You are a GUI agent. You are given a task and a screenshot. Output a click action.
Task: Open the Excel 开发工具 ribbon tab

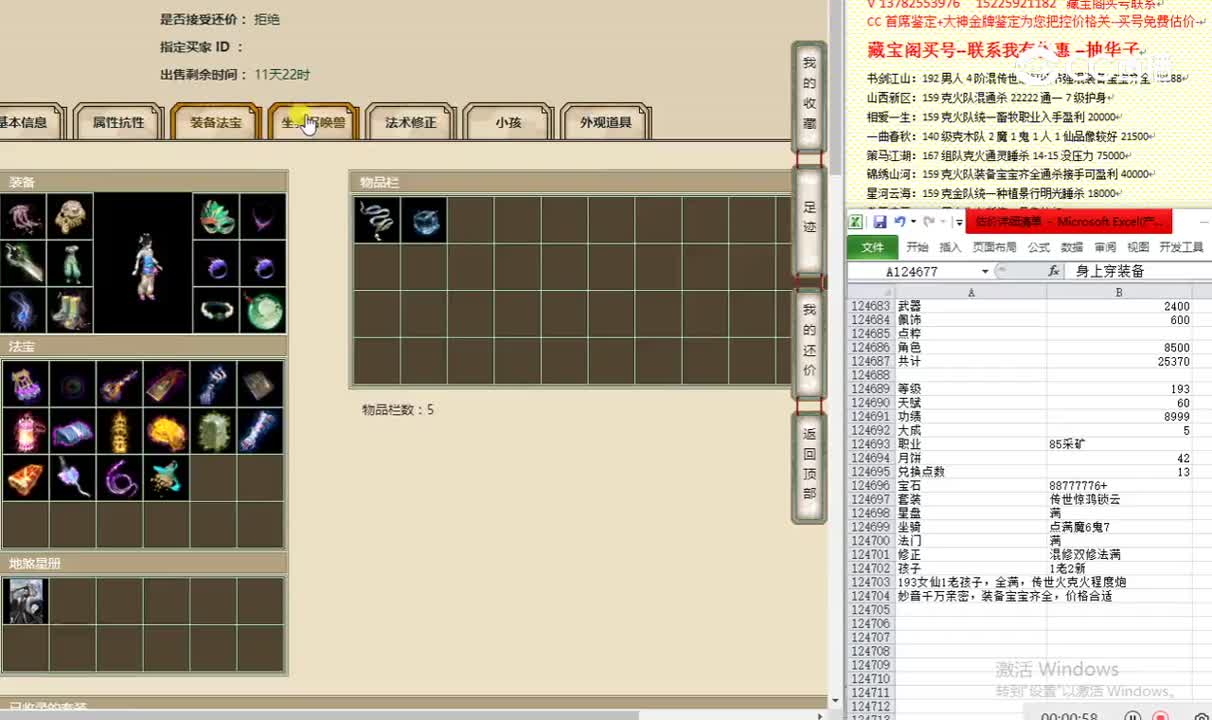pos(1181,247)
